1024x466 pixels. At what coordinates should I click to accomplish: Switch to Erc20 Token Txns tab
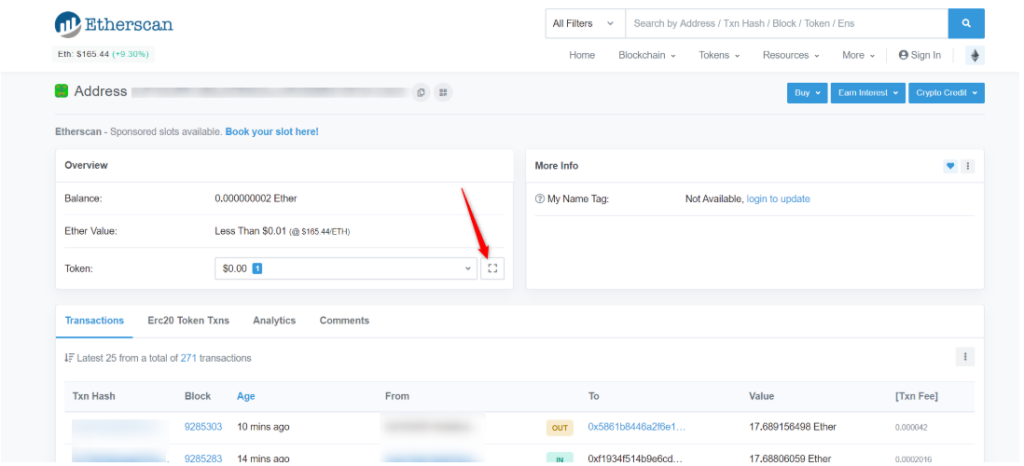[x=188, y=320]
